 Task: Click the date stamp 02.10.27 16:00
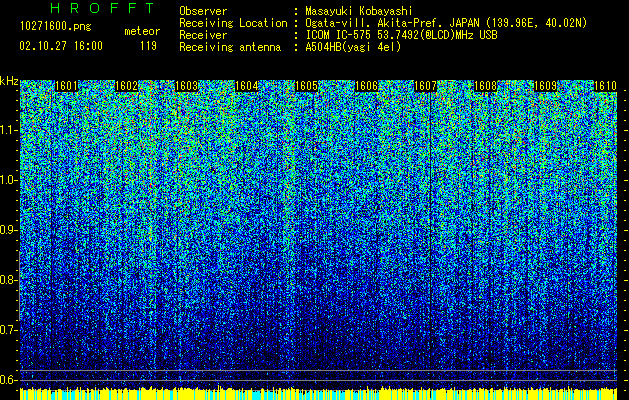(61, 46)
